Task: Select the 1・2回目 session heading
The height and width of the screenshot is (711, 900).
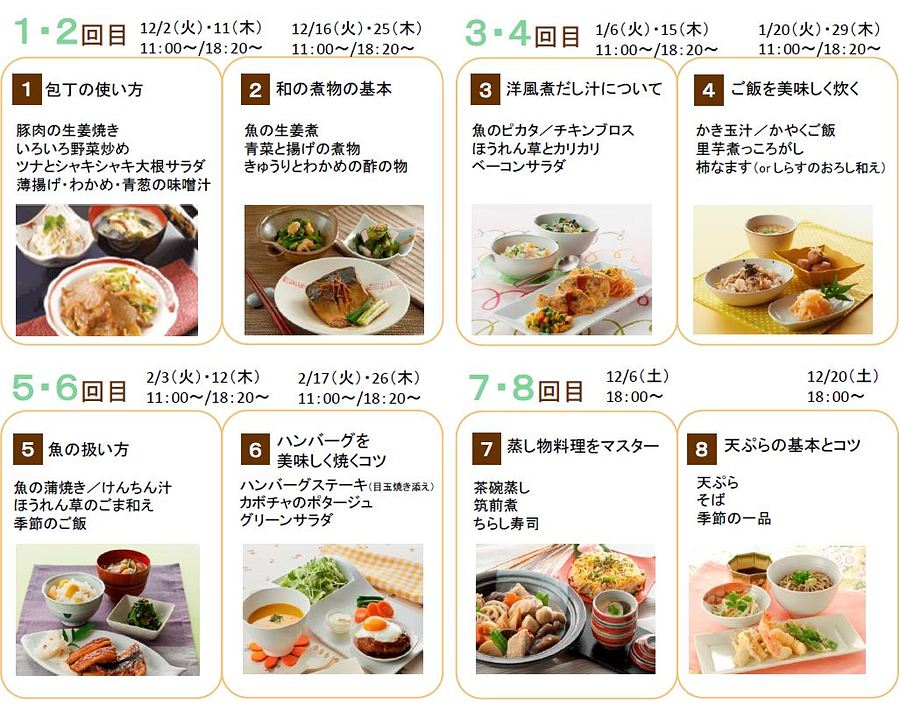Action: pyautogui.click(x=70, y=33)
